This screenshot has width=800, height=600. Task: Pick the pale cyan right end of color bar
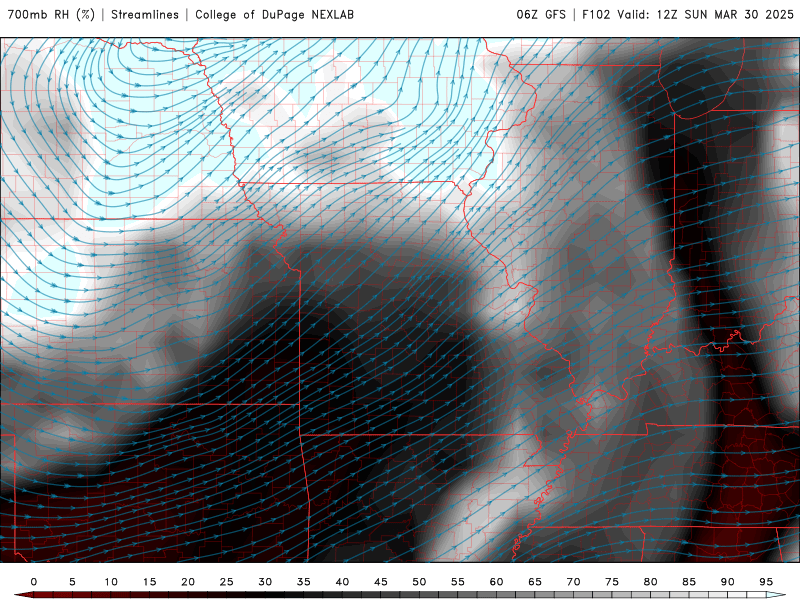click(776, 595)
